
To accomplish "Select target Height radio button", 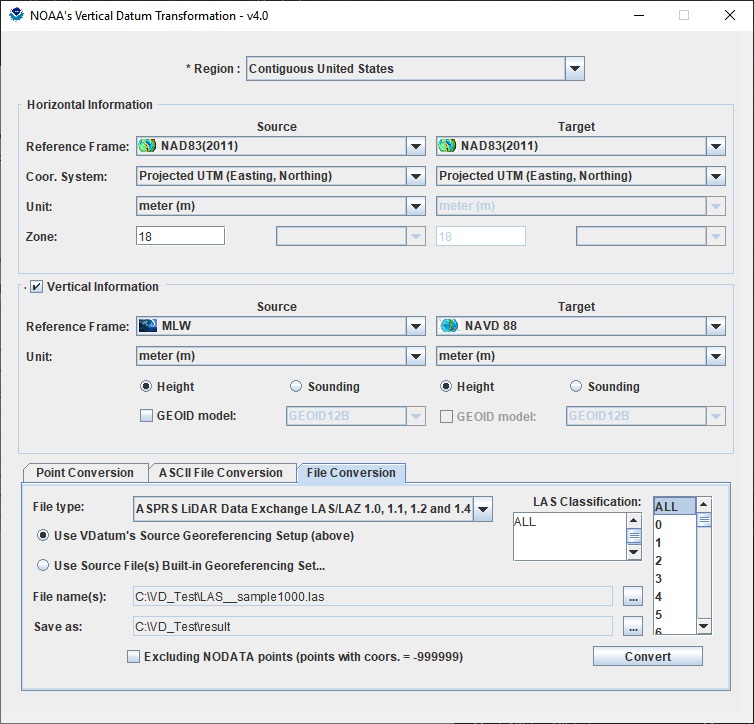I will click(x=446, y=387).
